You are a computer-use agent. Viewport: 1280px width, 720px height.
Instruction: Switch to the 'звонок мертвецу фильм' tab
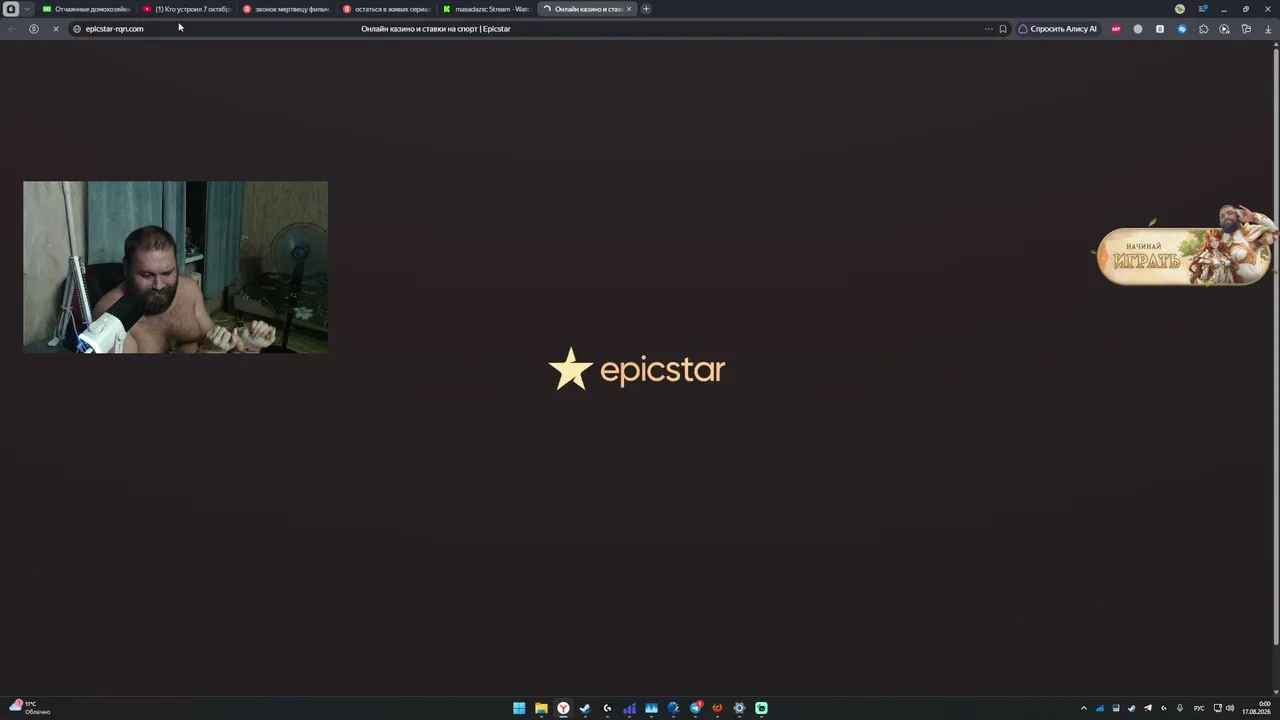pyautogui.click(x=286, y=9)
